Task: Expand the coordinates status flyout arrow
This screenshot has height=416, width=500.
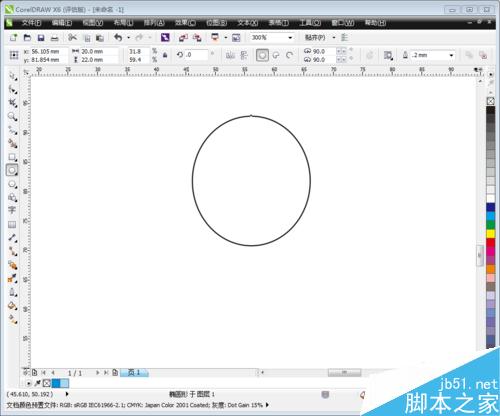Action: (x=67, y=394)
